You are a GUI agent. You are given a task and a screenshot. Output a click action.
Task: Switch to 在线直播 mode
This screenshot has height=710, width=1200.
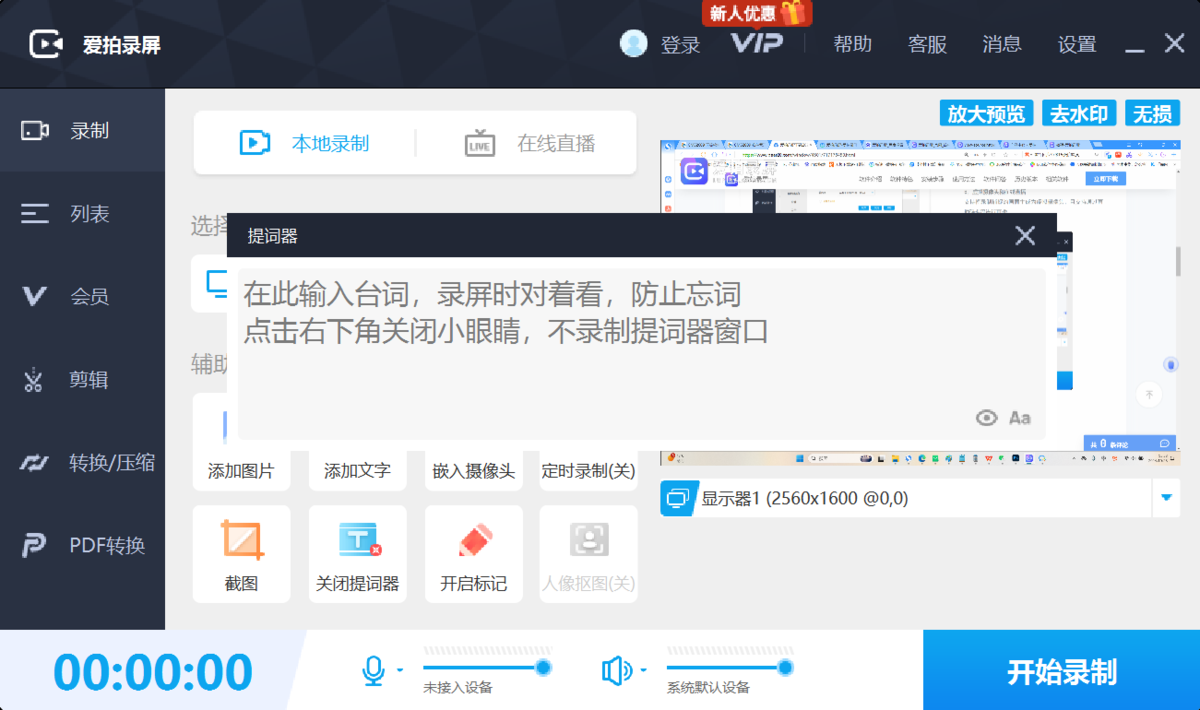[x=530, y=143]
